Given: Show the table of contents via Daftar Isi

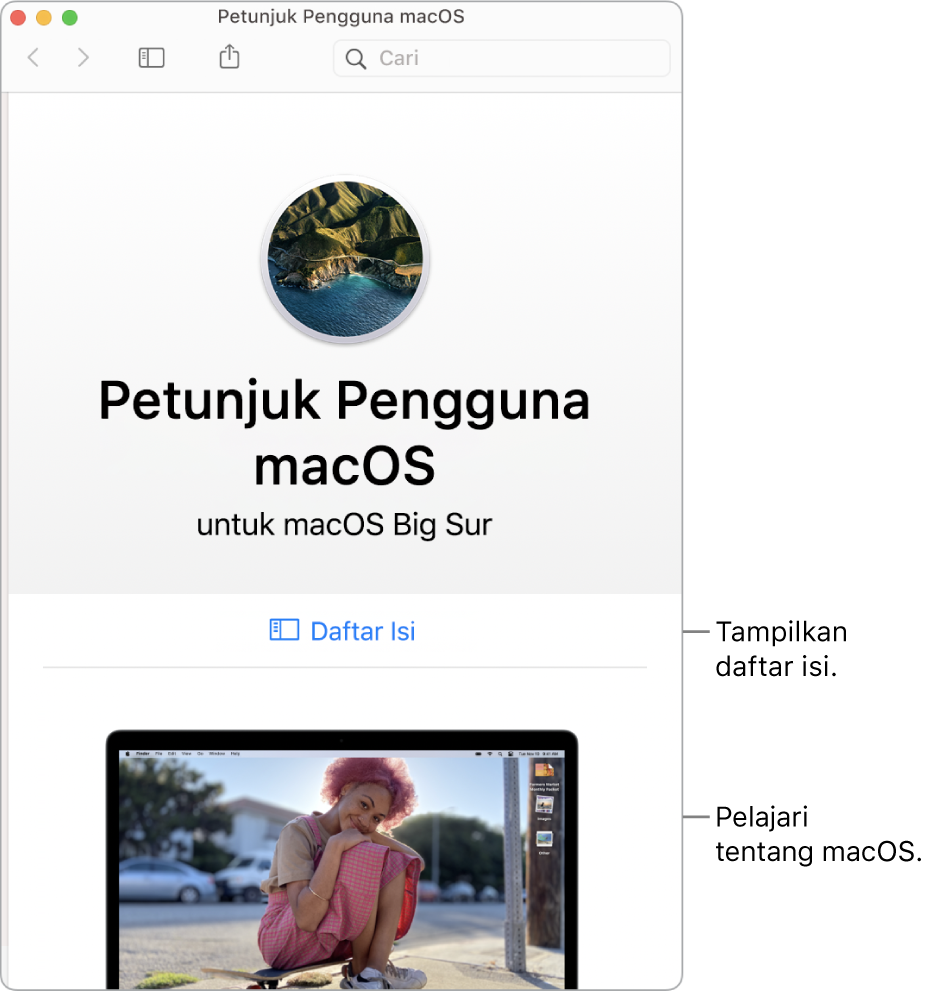Looking at the screenshot, I should coord(362,631).
